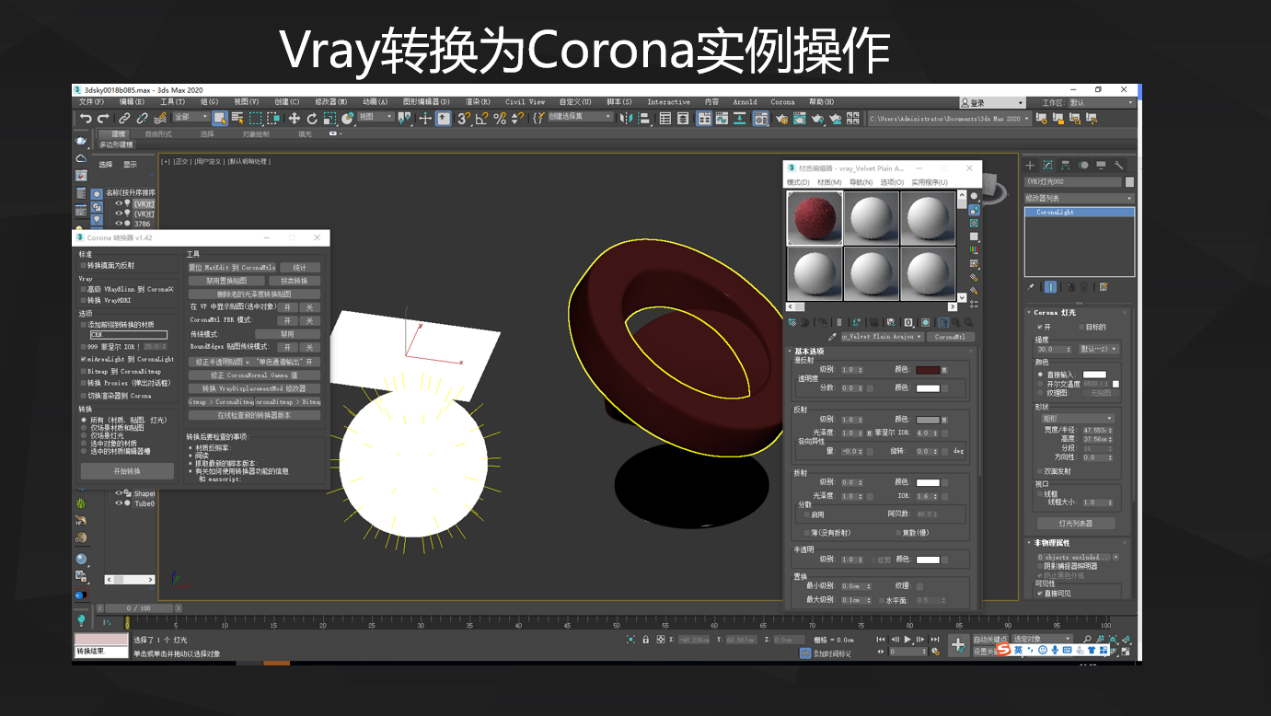Click the Link selection chain icon
This screenshot has height=716, width=1271.
(125, 119)
